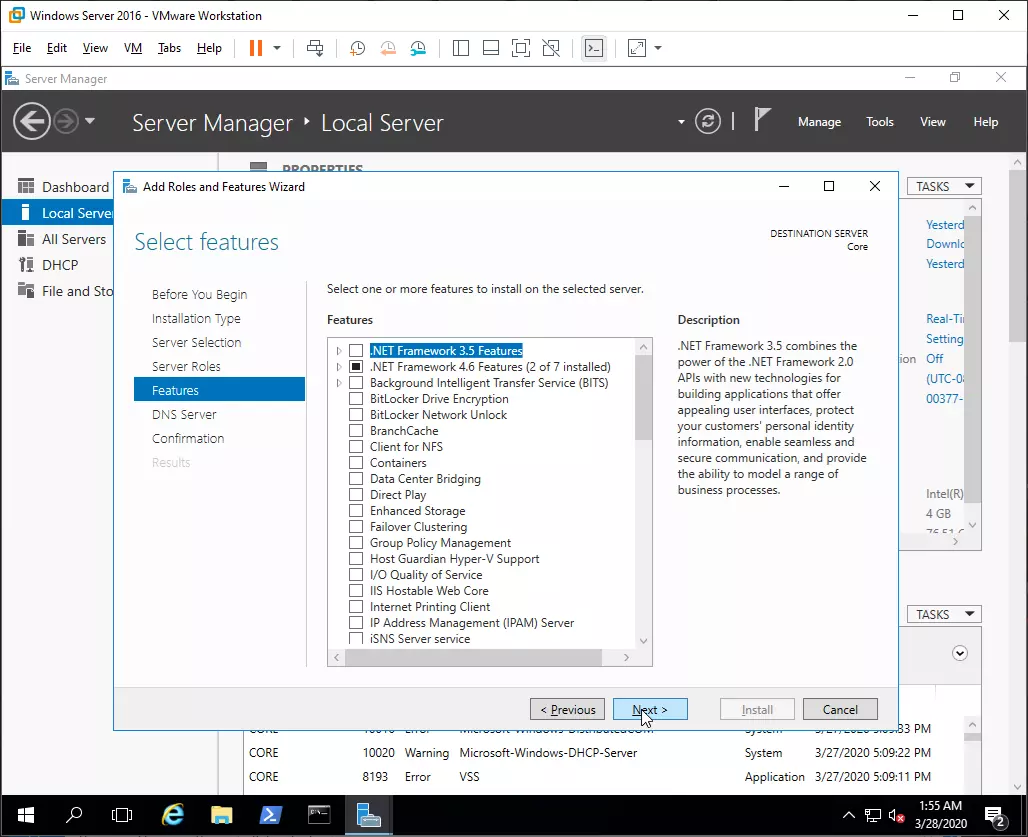The height and width of the screenshot is (837, 1028).
Task: Launch PowerShell from the taskbar
Action: coord(271,815)
